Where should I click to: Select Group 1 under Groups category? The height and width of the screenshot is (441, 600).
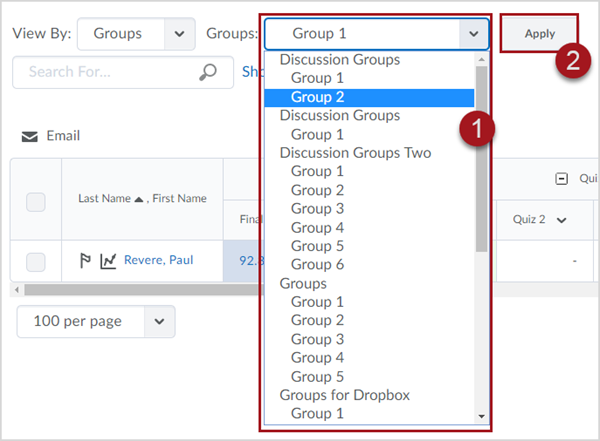tap(317, 302)
